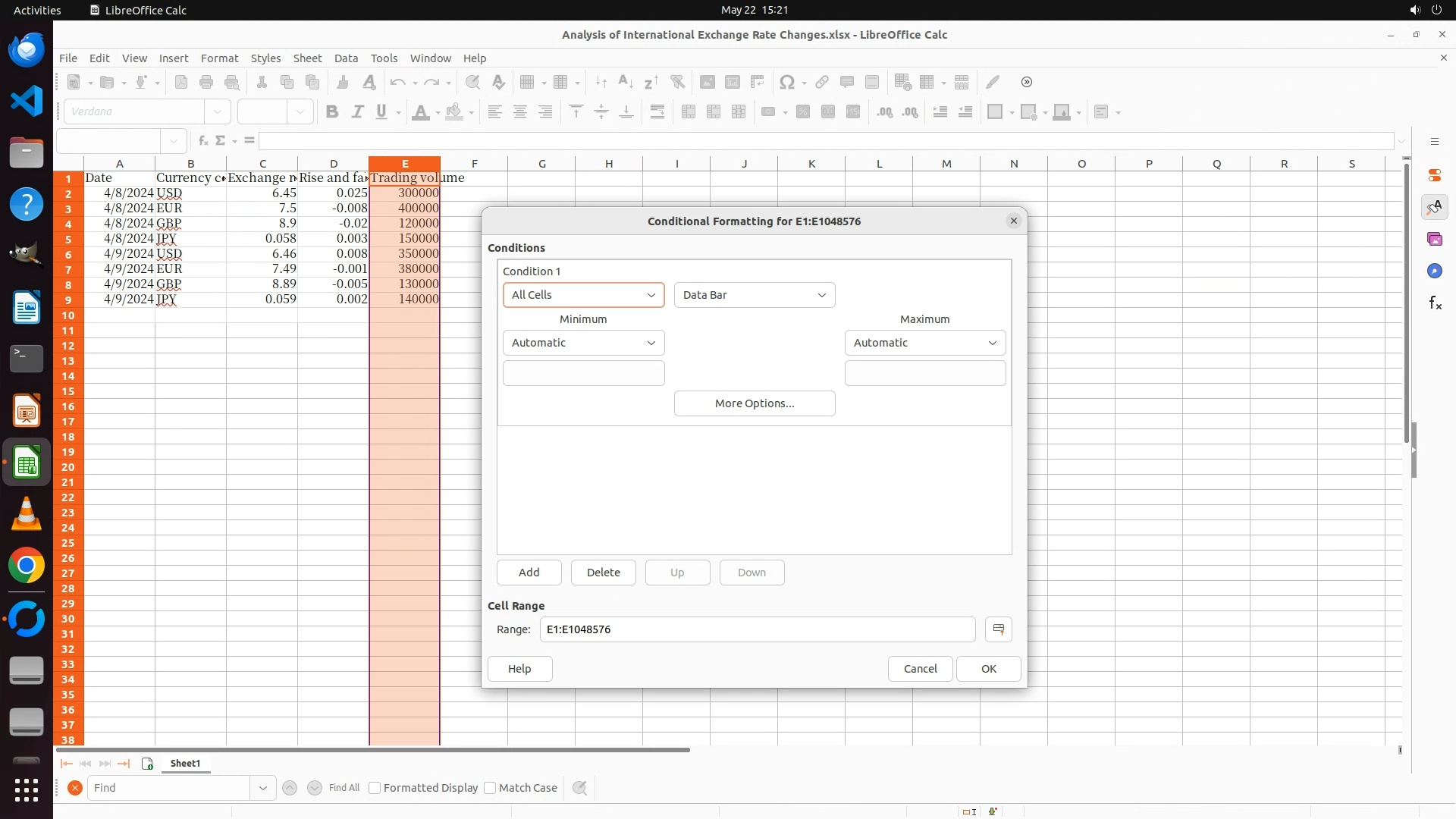Viewport: 1456px width, 819px height.
Task: Open the Data menu
Action: [x=346, y=58]
